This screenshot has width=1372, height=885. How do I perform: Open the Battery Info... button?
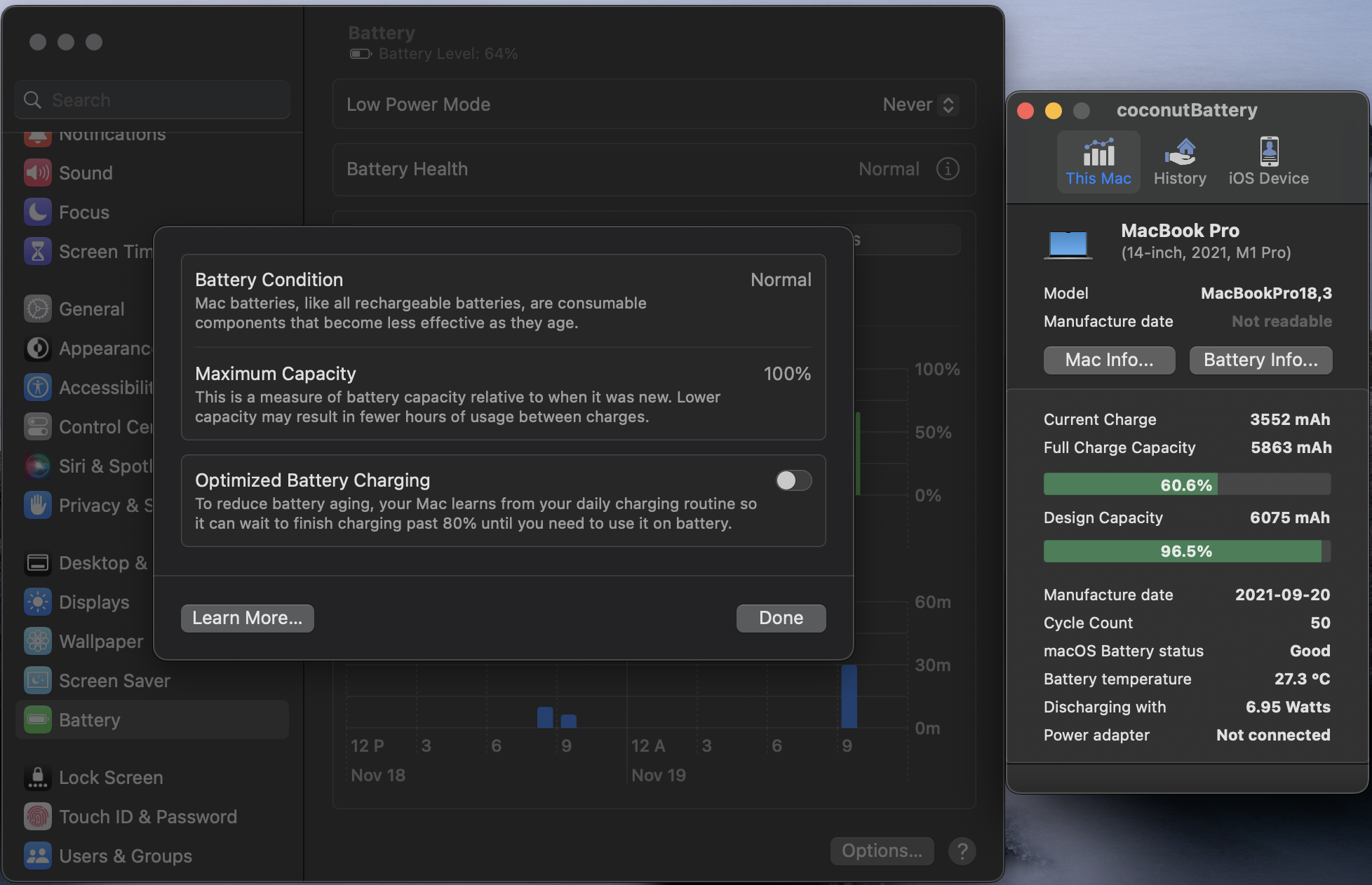(x=1260, y=360)
